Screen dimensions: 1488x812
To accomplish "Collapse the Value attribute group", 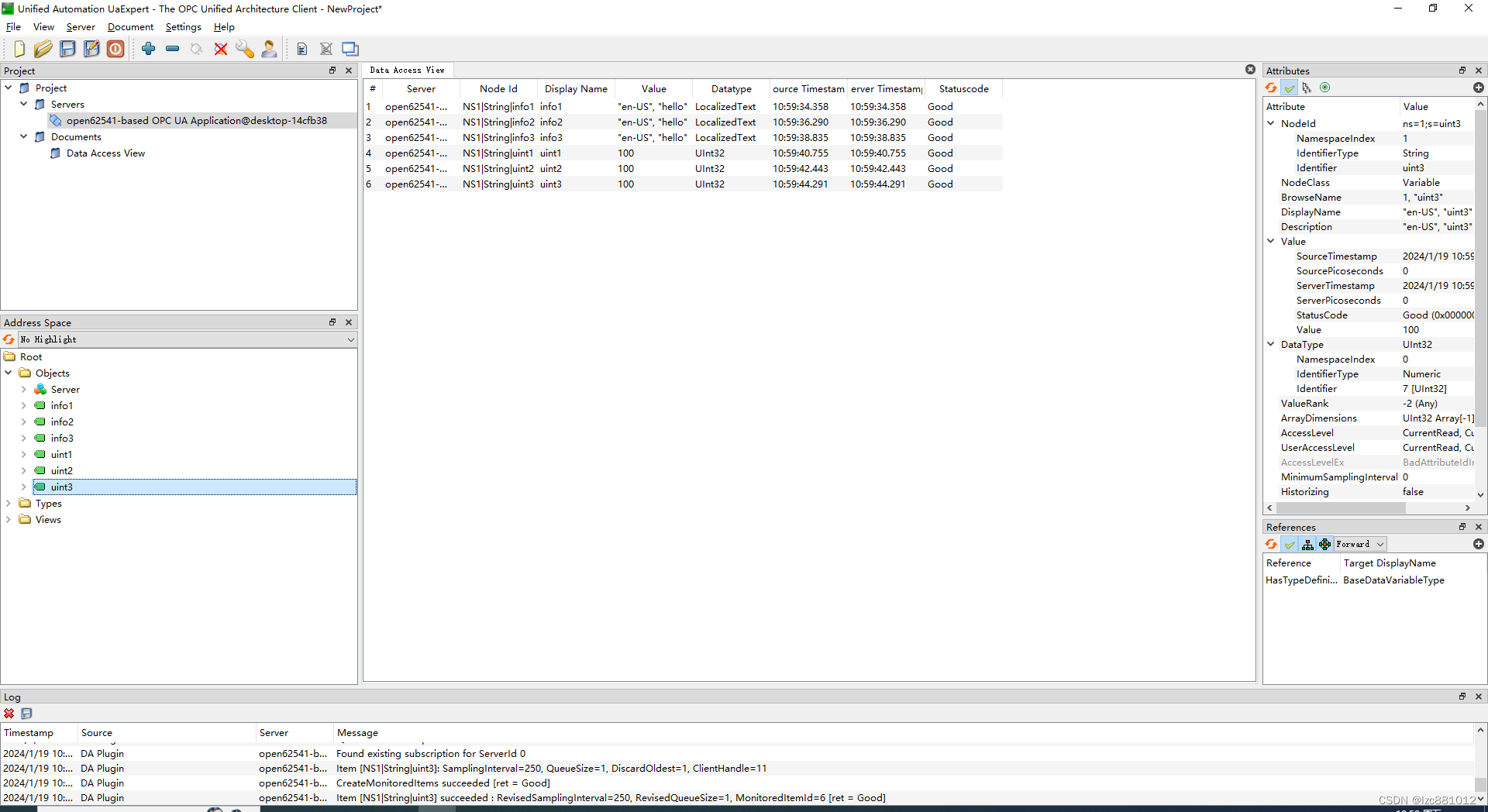I will click(1271, 241).
